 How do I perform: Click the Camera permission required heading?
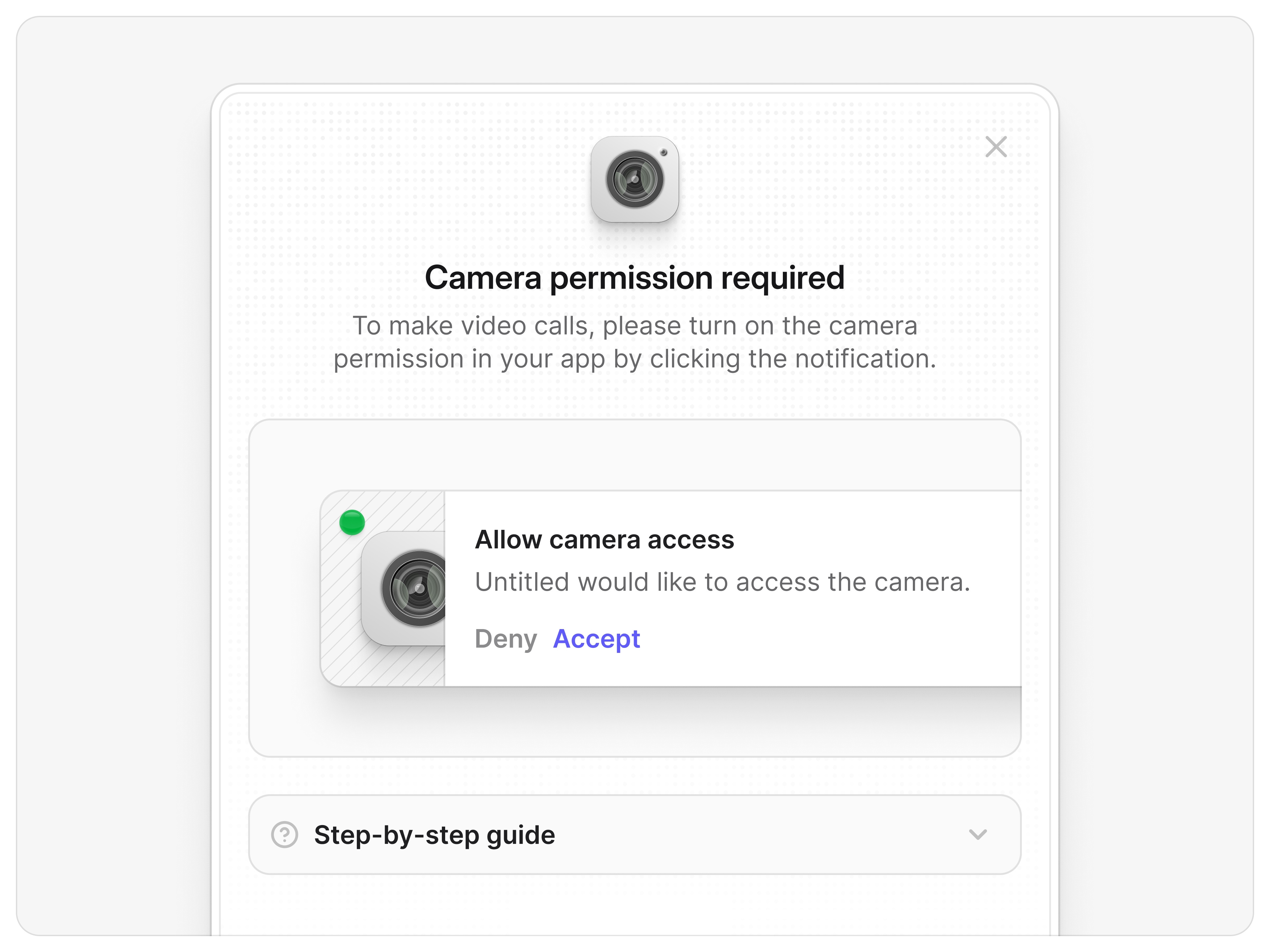635,277
